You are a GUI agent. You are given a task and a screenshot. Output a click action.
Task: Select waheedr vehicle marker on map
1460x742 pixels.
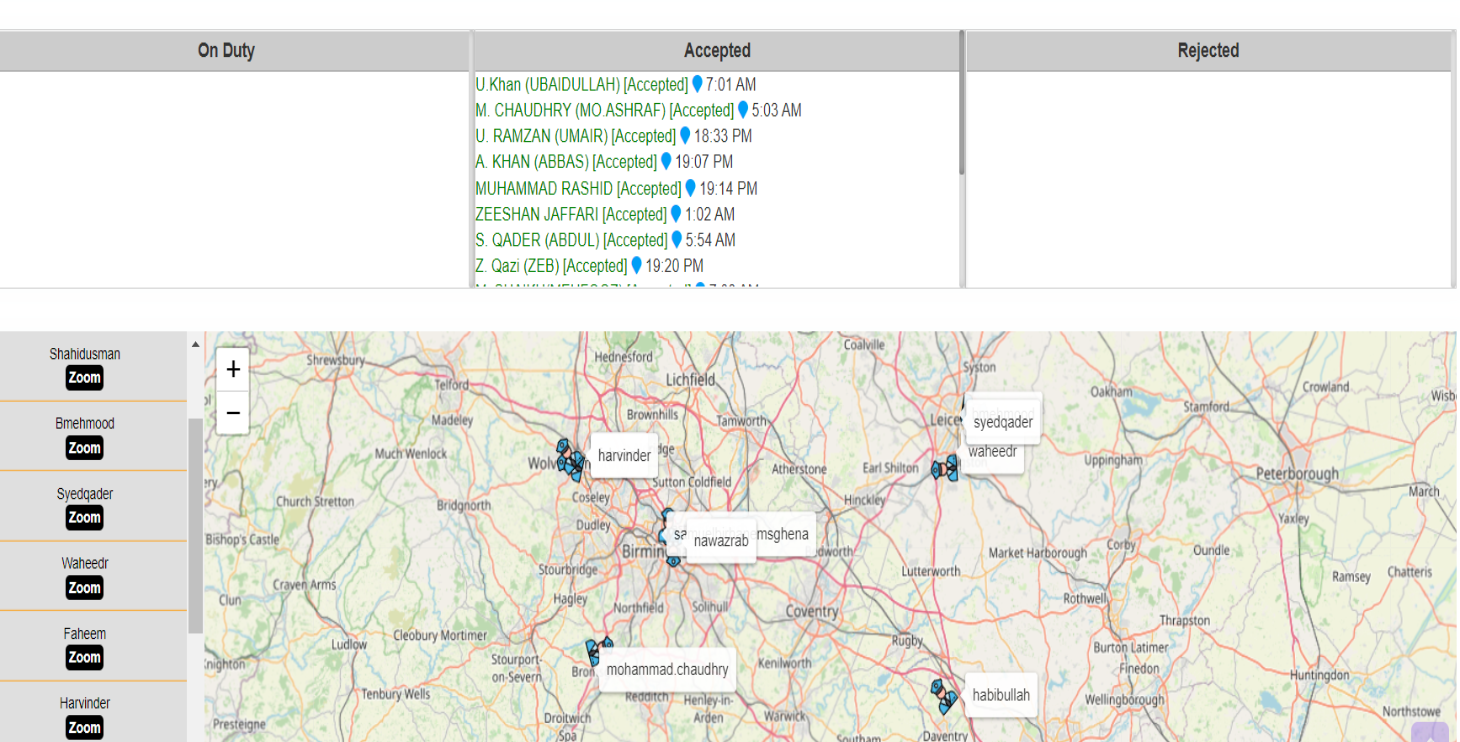[x=945, y=468]
